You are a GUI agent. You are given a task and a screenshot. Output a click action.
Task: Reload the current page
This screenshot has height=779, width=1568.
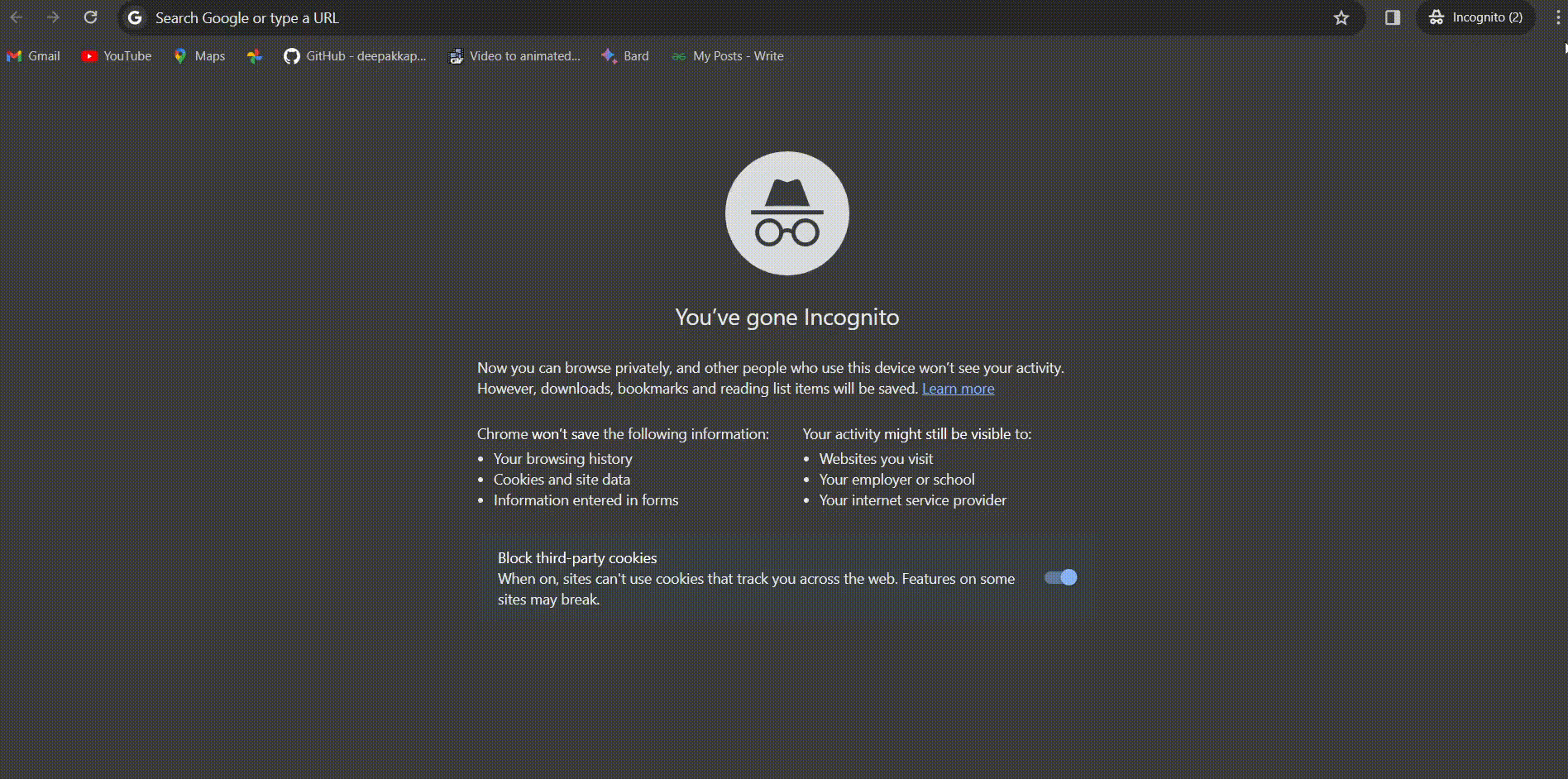pos(90,17)
